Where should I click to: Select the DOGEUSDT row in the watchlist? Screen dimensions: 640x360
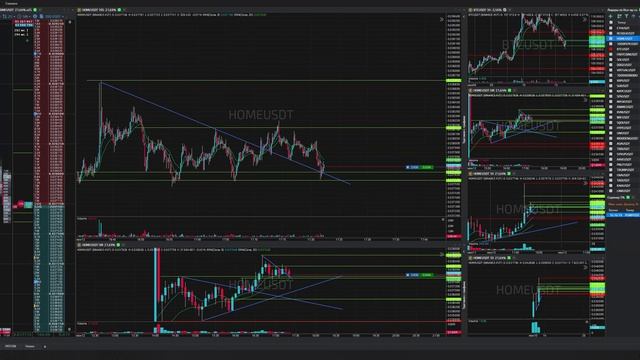coord(623,65)
